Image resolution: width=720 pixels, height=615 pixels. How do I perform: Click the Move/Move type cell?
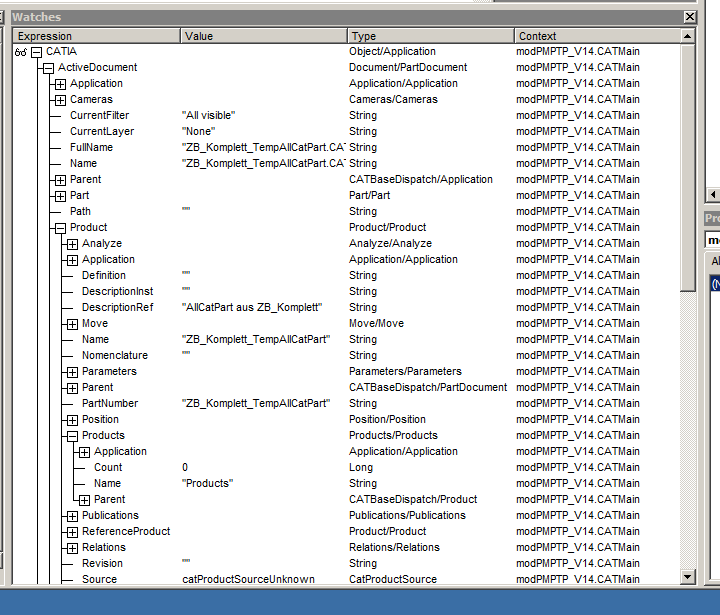click(x=376, y=323)
